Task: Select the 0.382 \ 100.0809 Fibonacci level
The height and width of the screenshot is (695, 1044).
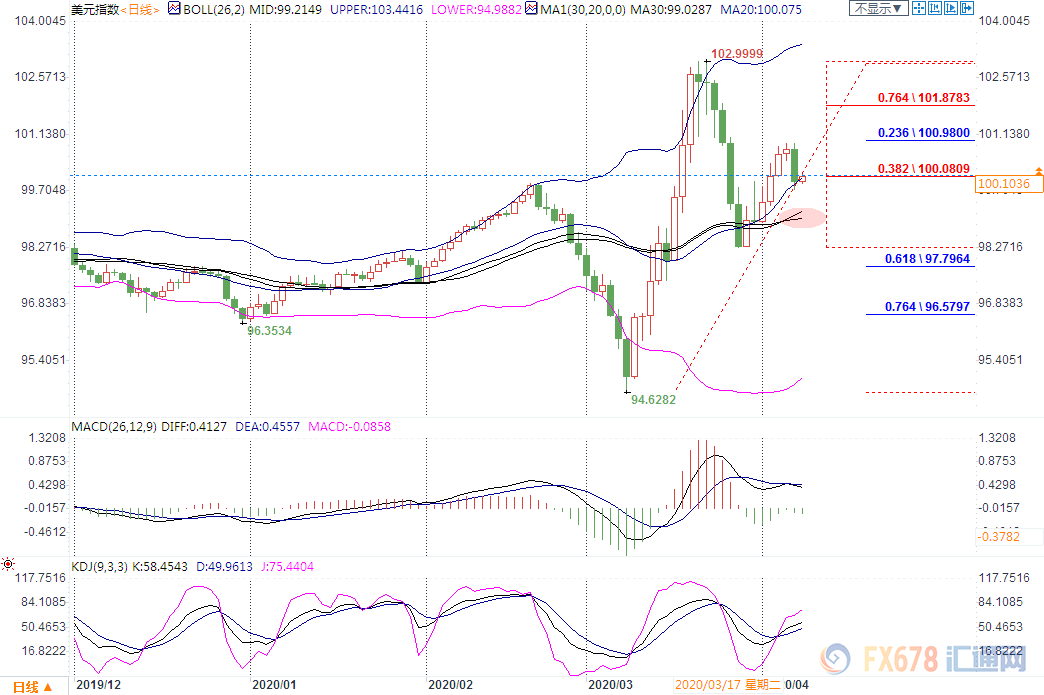Action: (923, 168)
